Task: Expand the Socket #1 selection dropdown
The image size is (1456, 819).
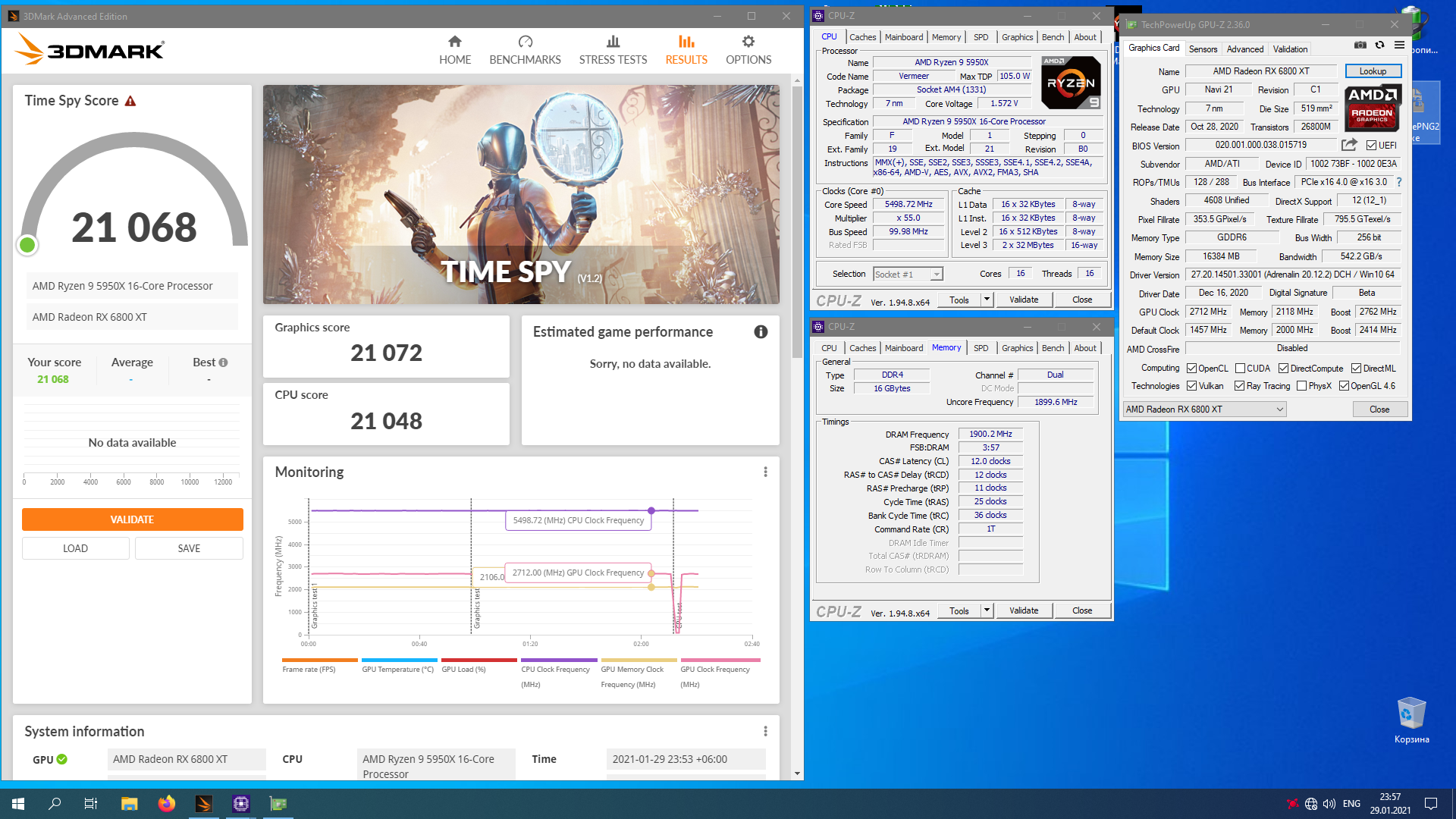Action: pos(937,275)
